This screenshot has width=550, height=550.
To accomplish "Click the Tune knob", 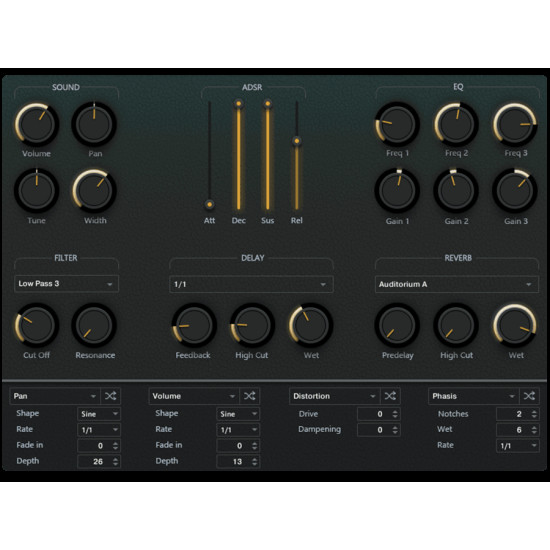I will tap(36, 190).
